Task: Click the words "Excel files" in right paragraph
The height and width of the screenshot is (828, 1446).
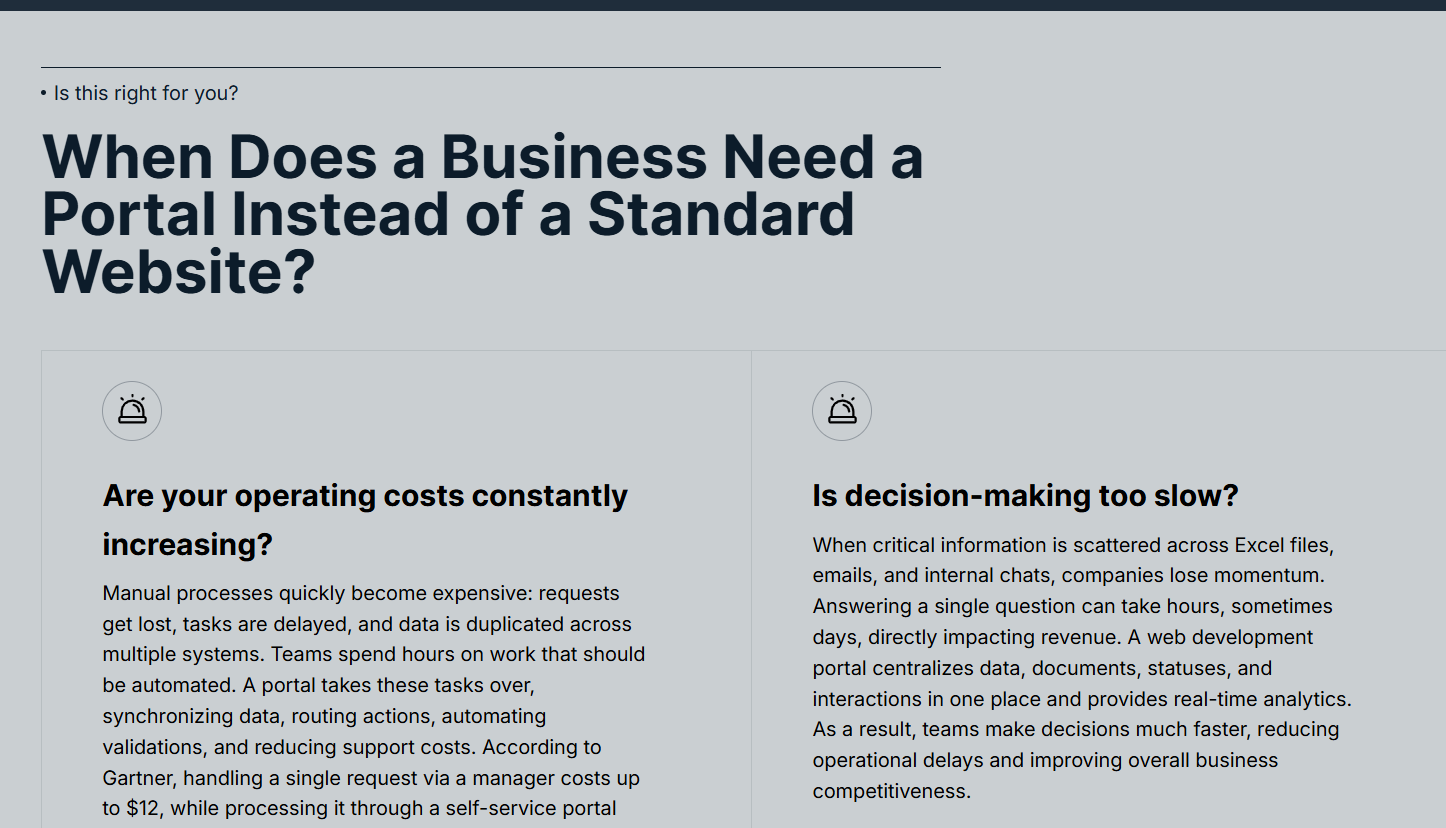Action: tap(1283, 545)
